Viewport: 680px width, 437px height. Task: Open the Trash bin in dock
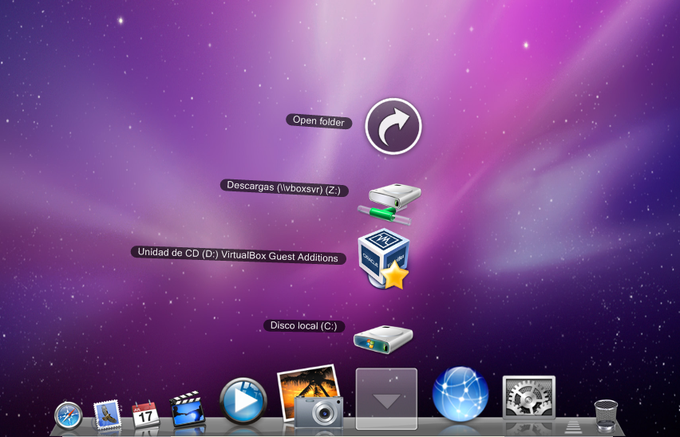[606, 415]
